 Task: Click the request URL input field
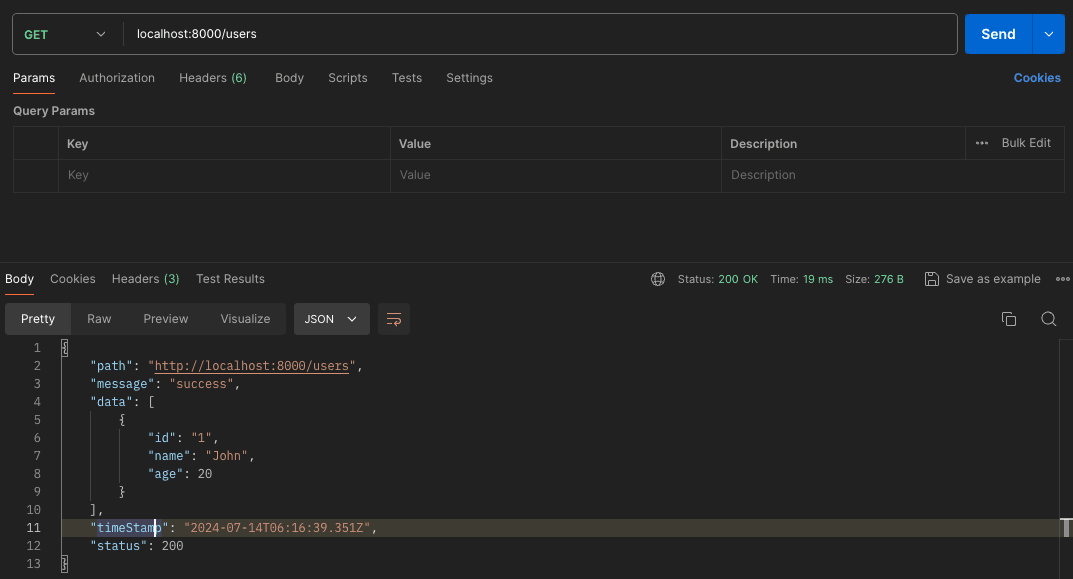540,34
